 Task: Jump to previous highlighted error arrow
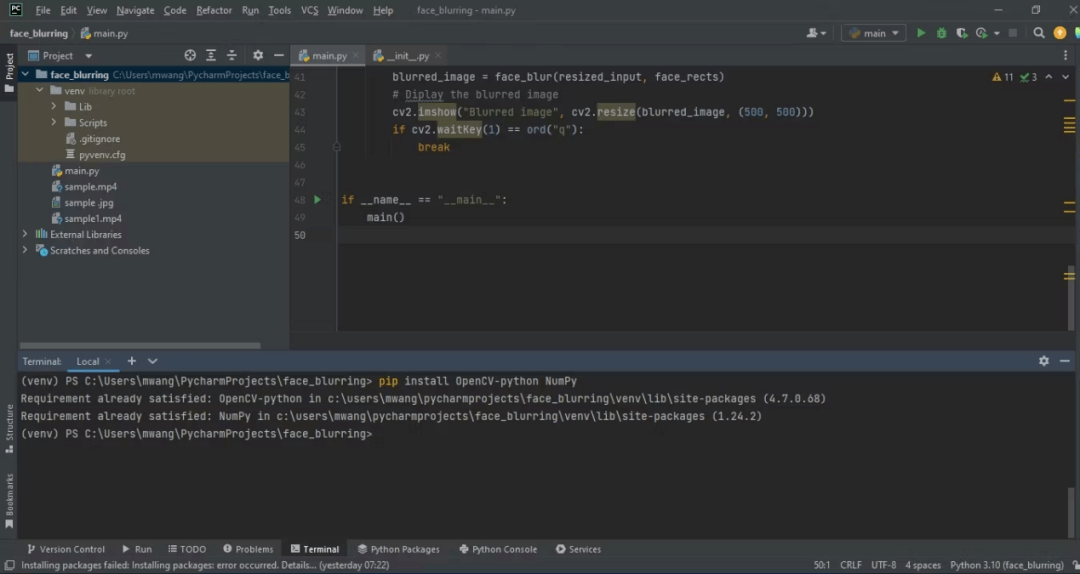[1048, 77]
